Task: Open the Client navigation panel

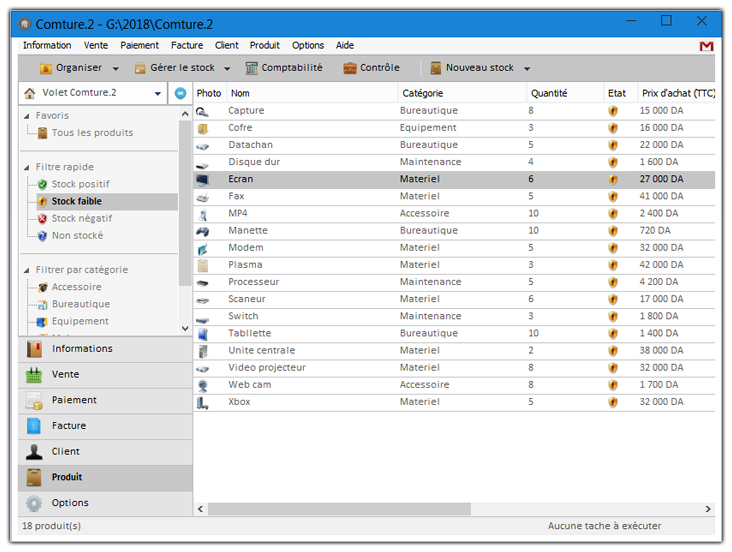Action: 66,451
